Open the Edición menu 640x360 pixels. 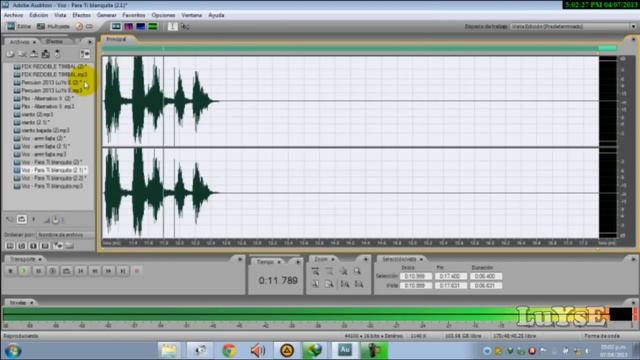point(38,15)
